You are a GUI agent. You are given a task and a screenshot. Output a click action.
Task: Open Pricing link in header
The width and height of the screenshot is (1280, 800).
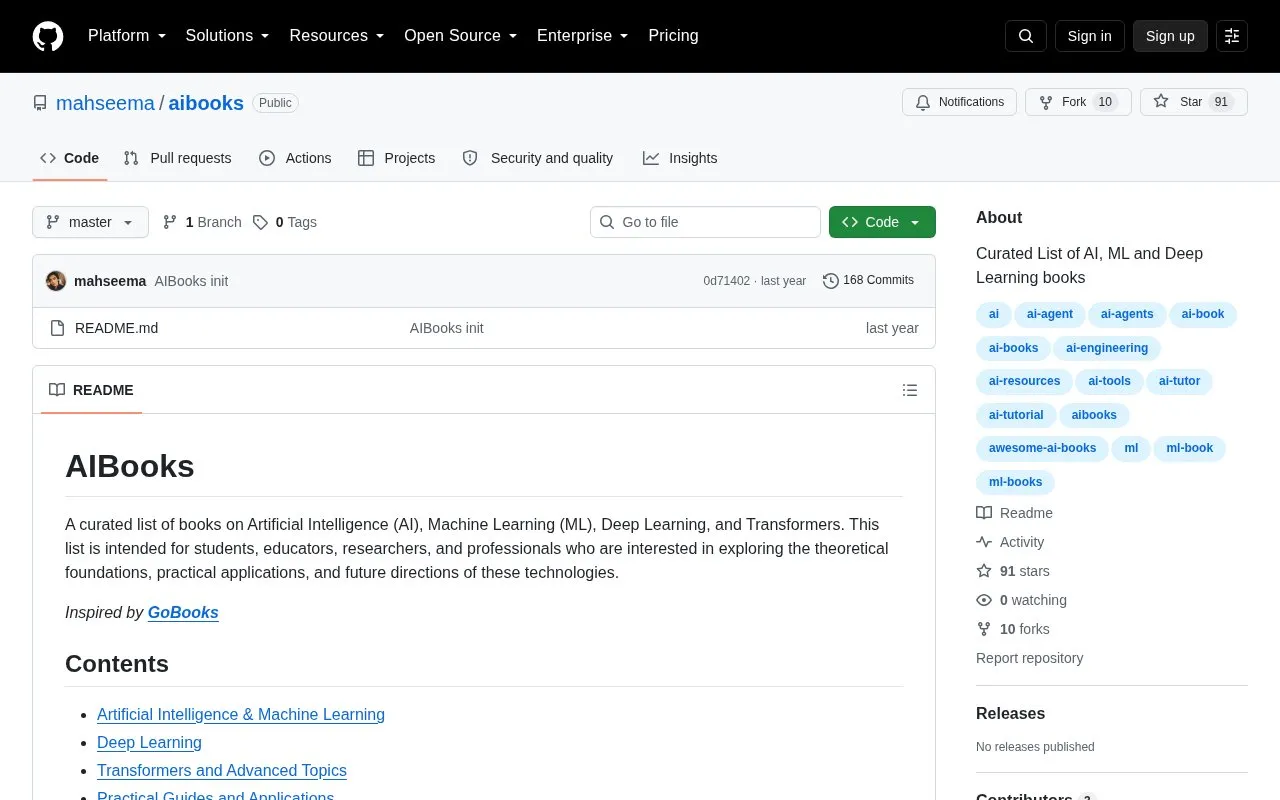tap(673, 36)
